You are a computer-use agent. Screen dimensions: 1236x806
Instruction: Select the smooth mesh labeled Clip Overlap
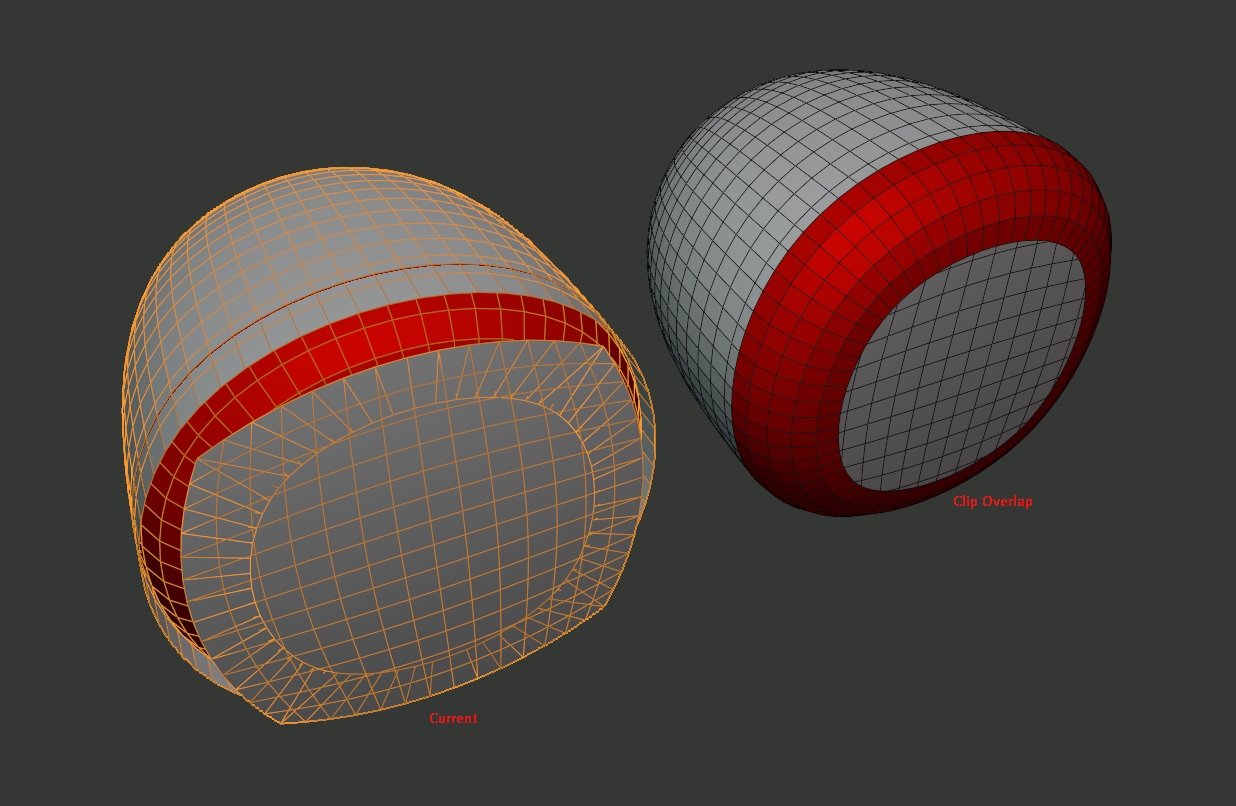point(879,293)
